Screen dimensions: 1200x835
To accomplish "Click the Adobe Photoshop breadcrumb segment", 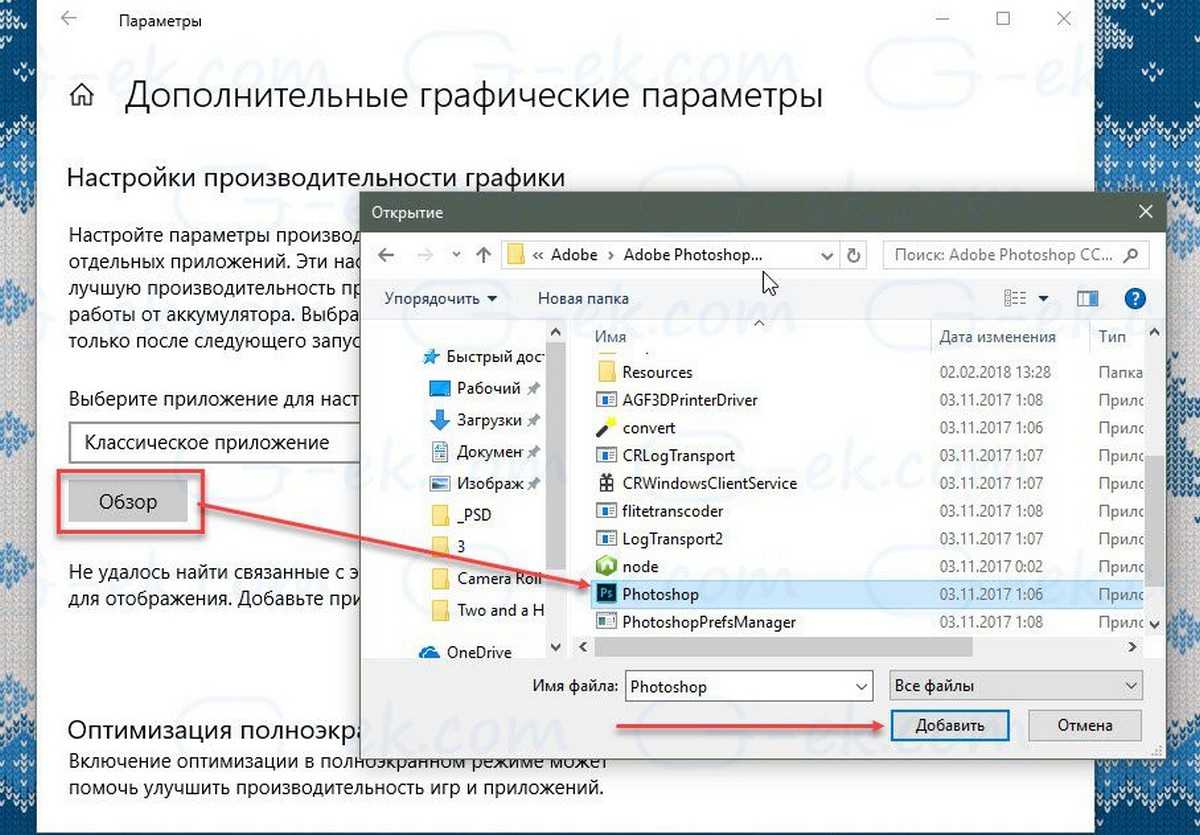I will (x=692, y=255).
